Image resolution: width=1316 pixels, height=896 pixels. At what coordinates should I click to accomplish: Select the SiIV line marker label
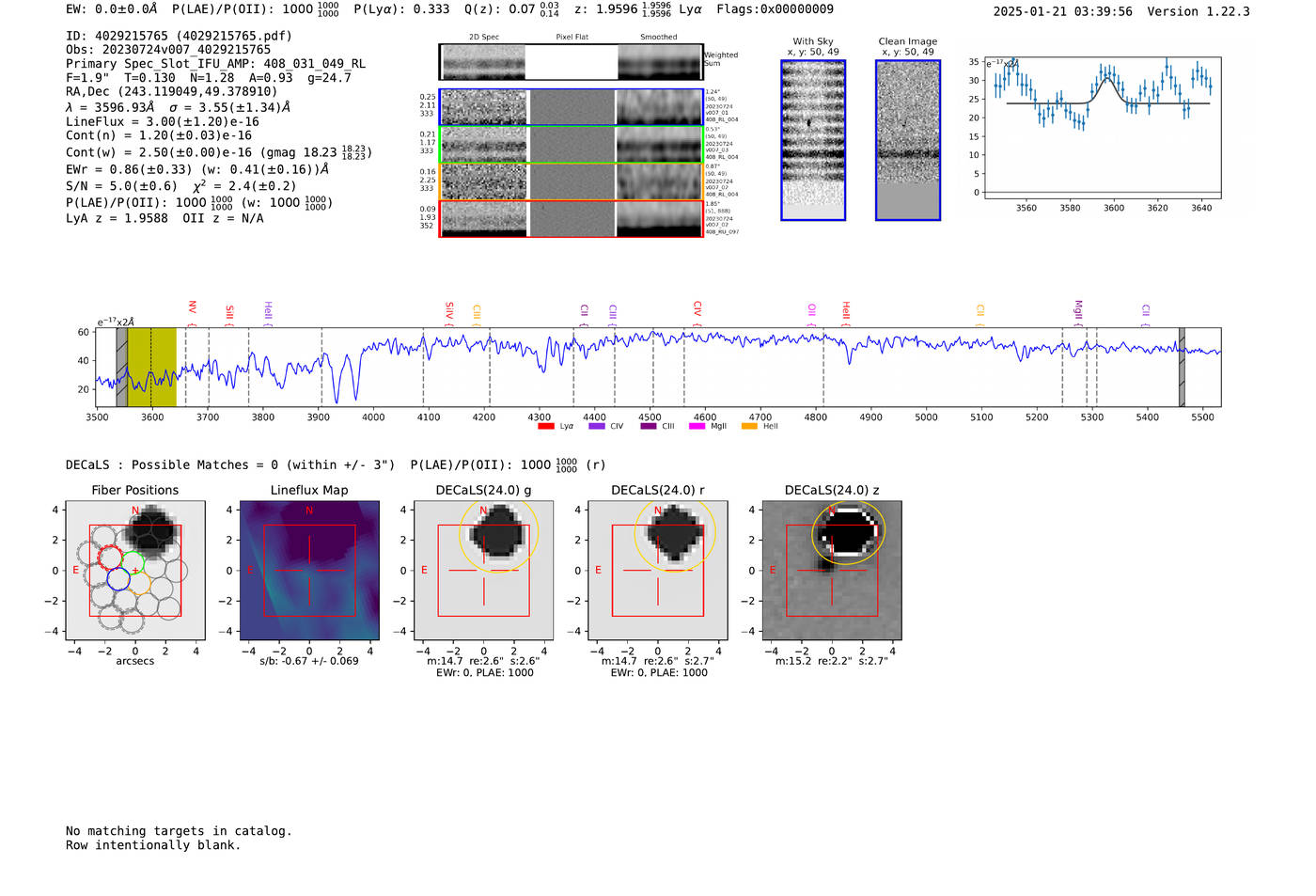(449, 310)
